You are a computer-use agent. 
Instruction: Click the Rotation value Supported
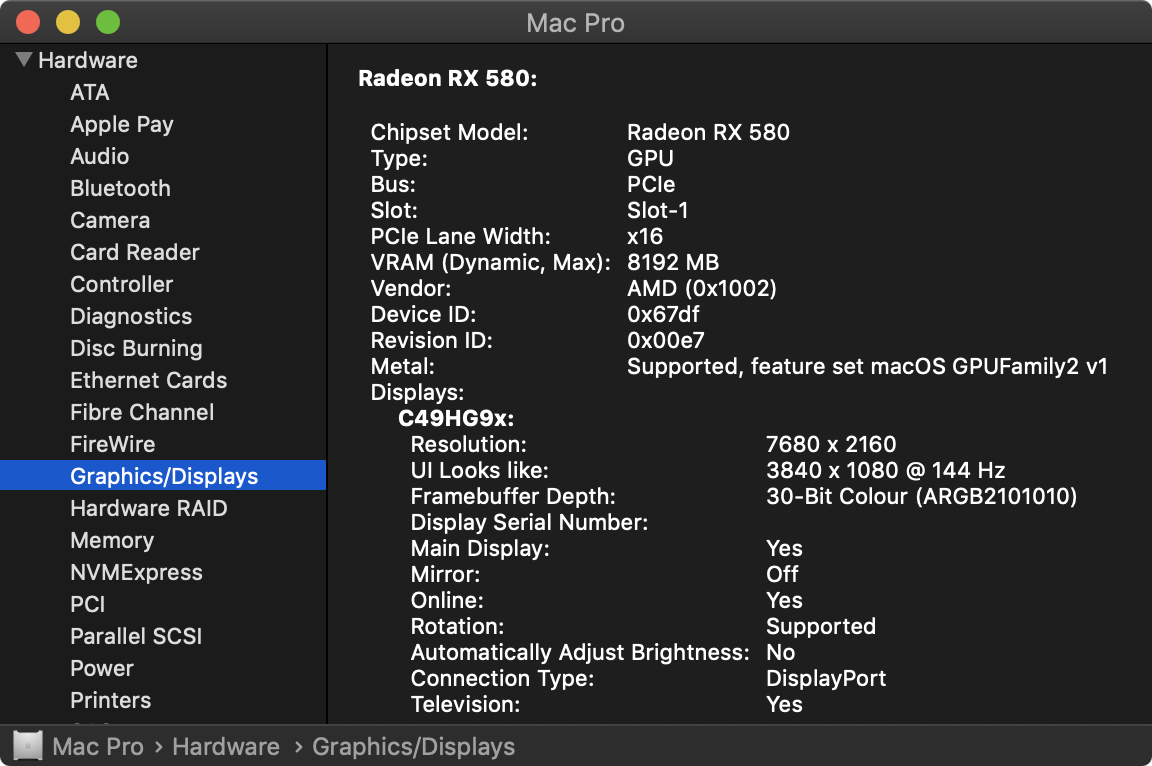click(x=821, y=626)
